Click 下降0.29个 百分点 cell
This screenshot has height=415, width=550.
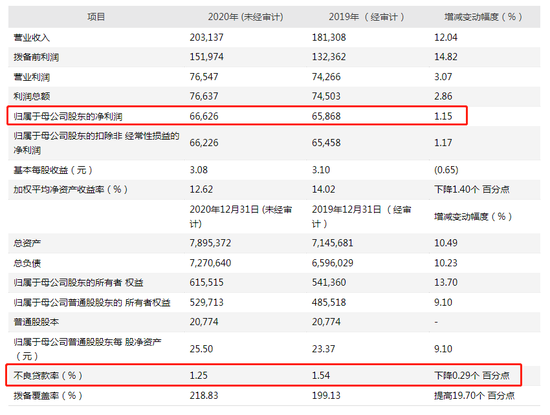click(472, 376)
